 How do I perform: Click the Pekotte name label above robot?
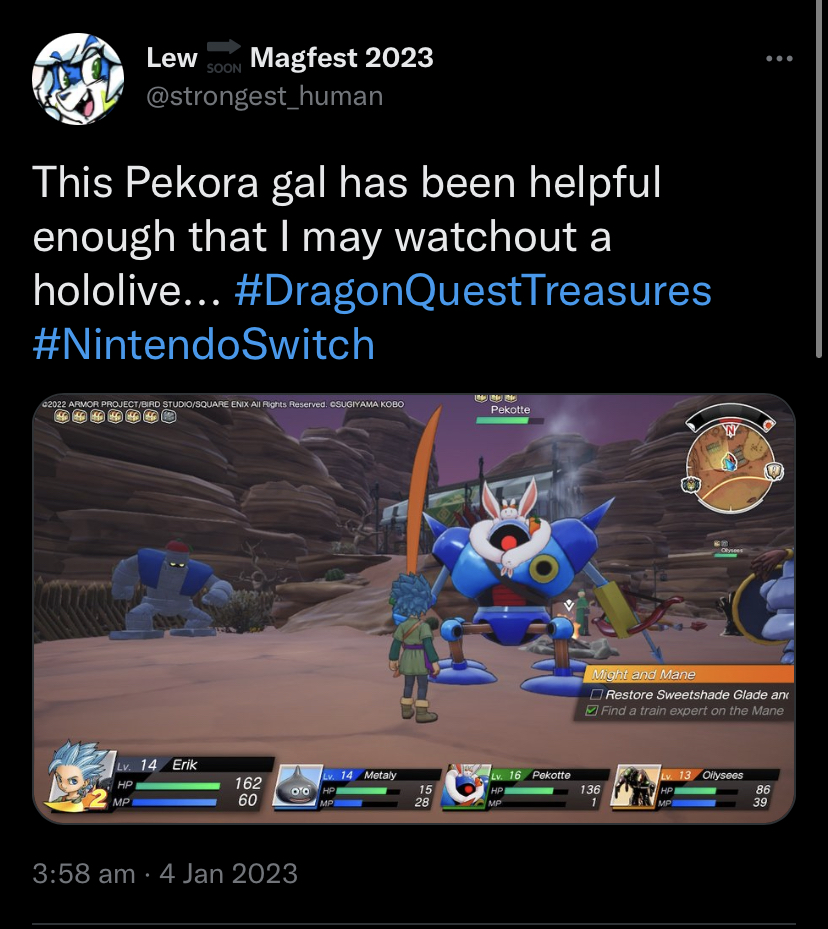511,409
